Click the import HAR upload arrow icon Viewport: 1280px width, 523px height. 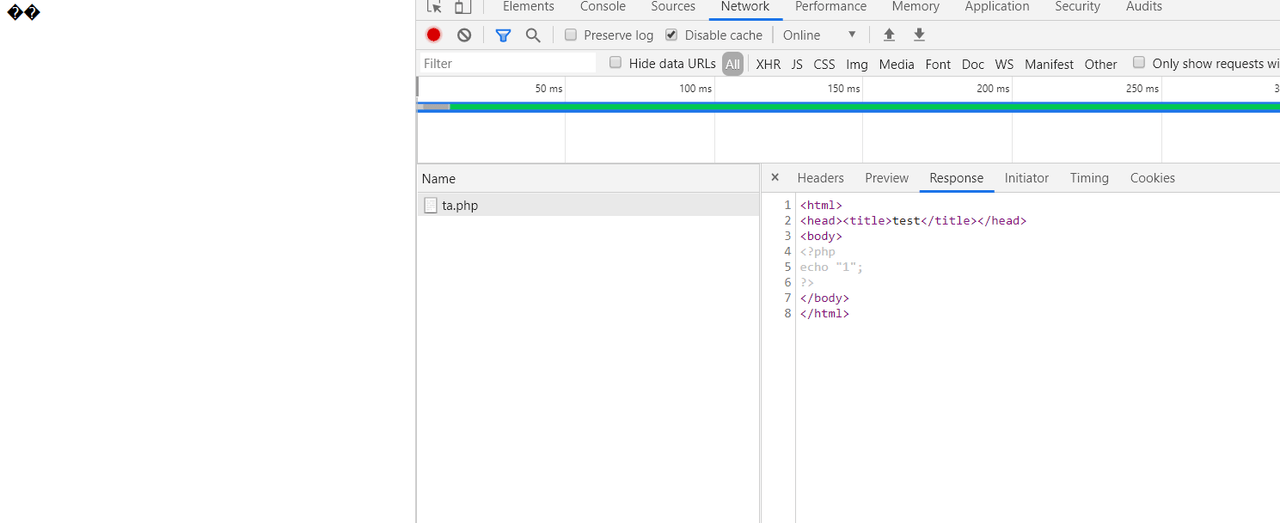pyautogui.click(x=889, y=35)
